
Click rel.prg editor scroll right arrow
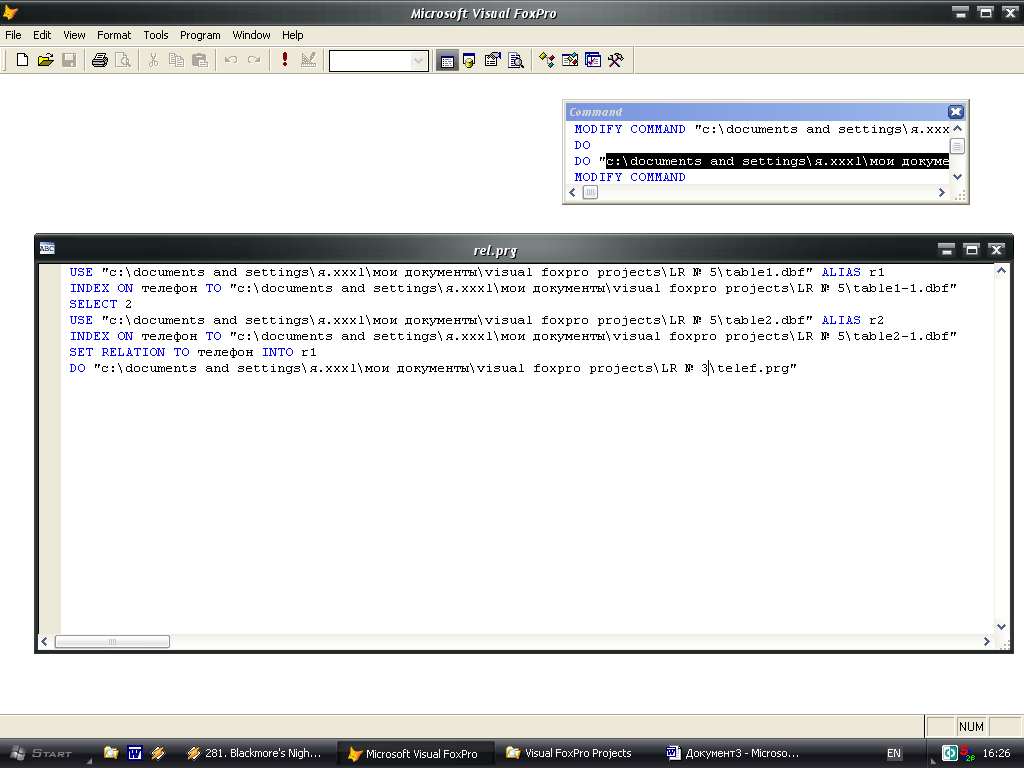[987, 642]
